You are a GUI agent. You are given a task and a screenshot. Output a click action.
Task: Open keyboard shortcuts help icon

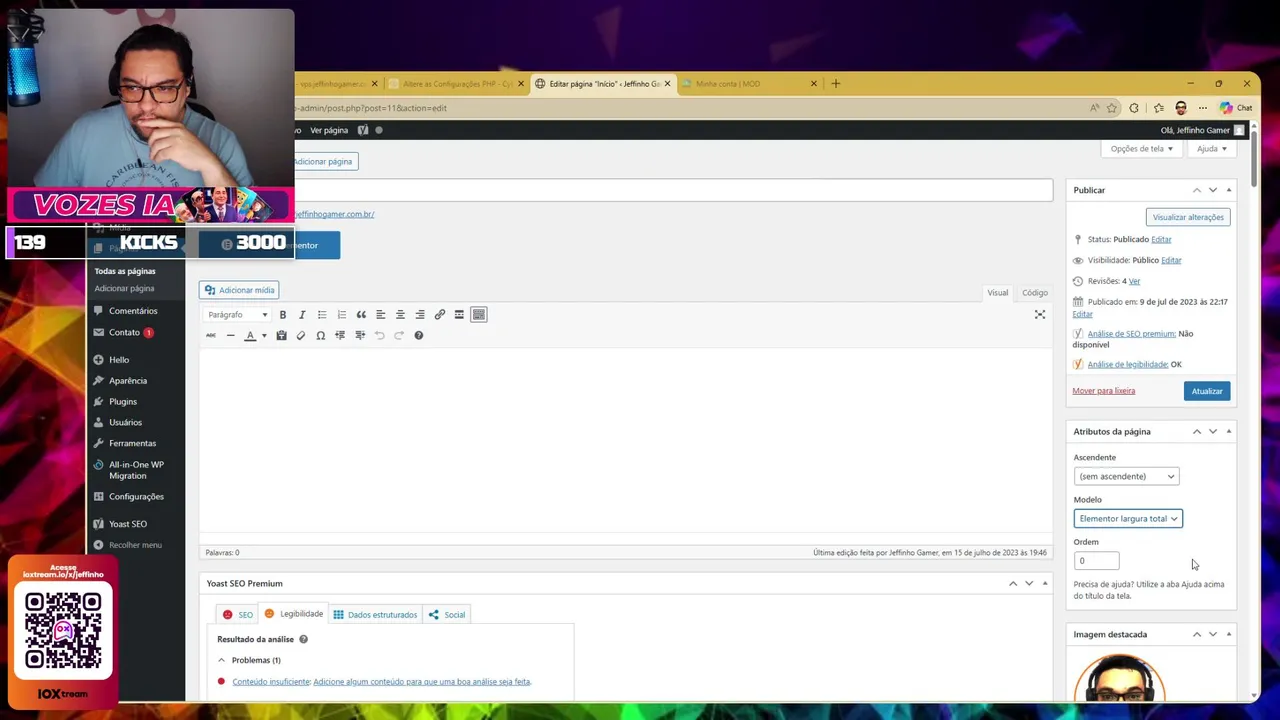click(418, 335)
